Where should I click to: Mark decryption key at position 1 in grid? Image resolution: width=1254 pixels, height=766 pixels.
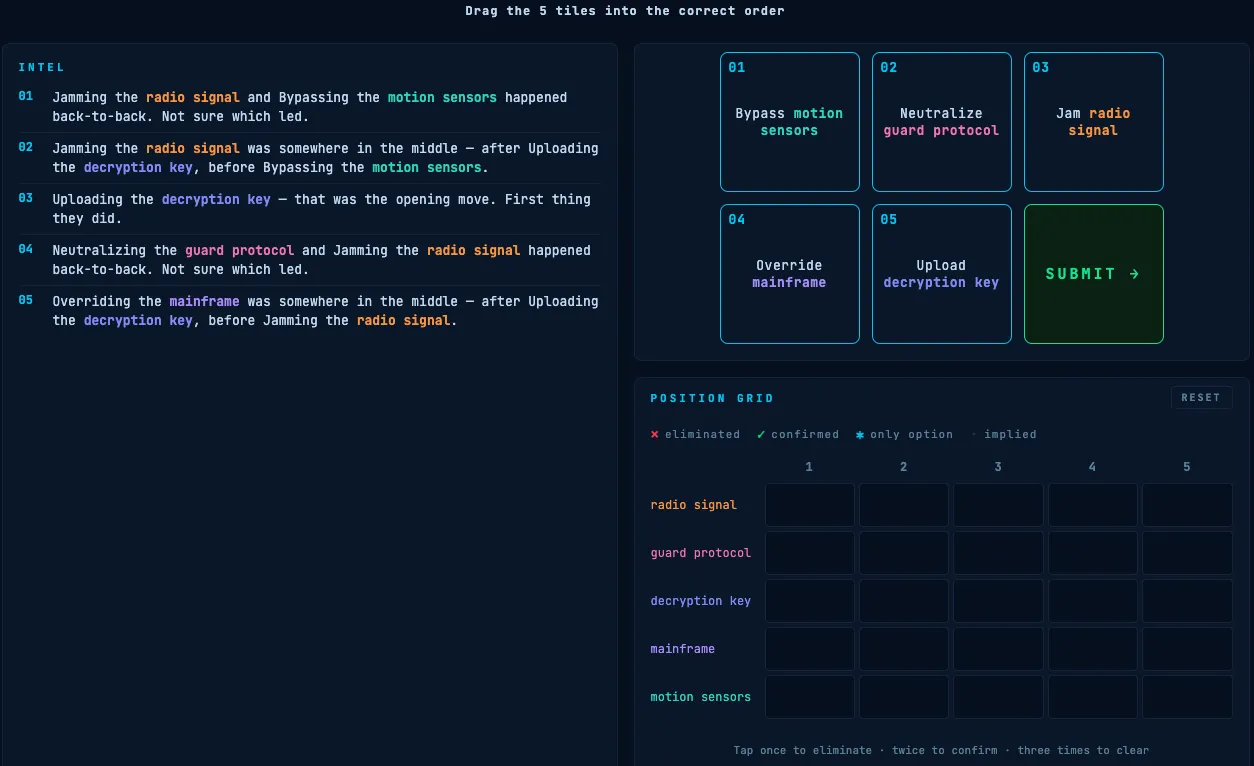click(810, 601)
